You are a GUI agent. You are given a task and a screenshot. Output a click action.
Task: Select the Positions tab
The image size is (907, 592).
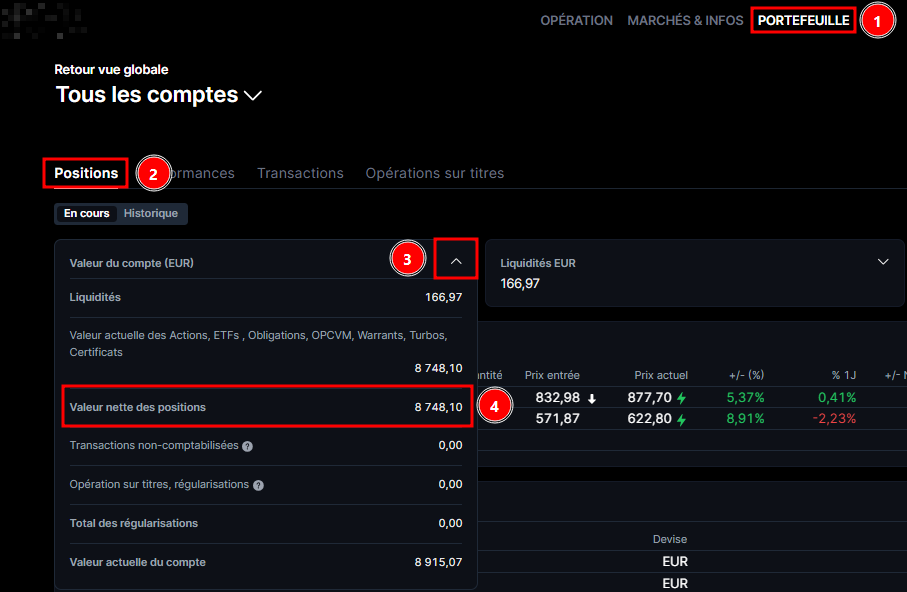[86, 173]
